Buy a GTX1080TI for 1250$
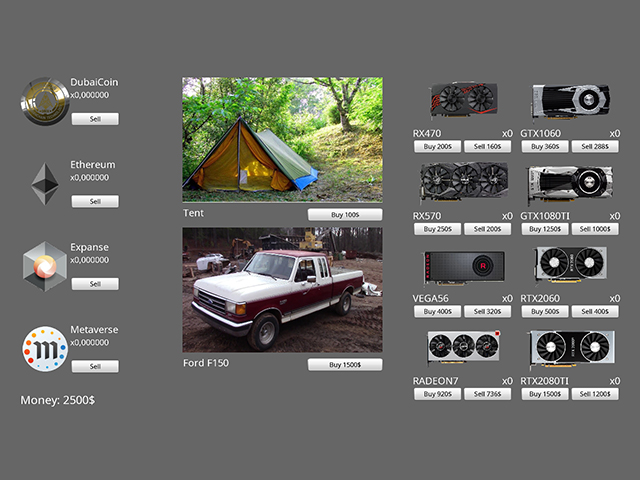The width and height of the screenshot is (640, 480). pyautogui.click(x=545, y=229)
